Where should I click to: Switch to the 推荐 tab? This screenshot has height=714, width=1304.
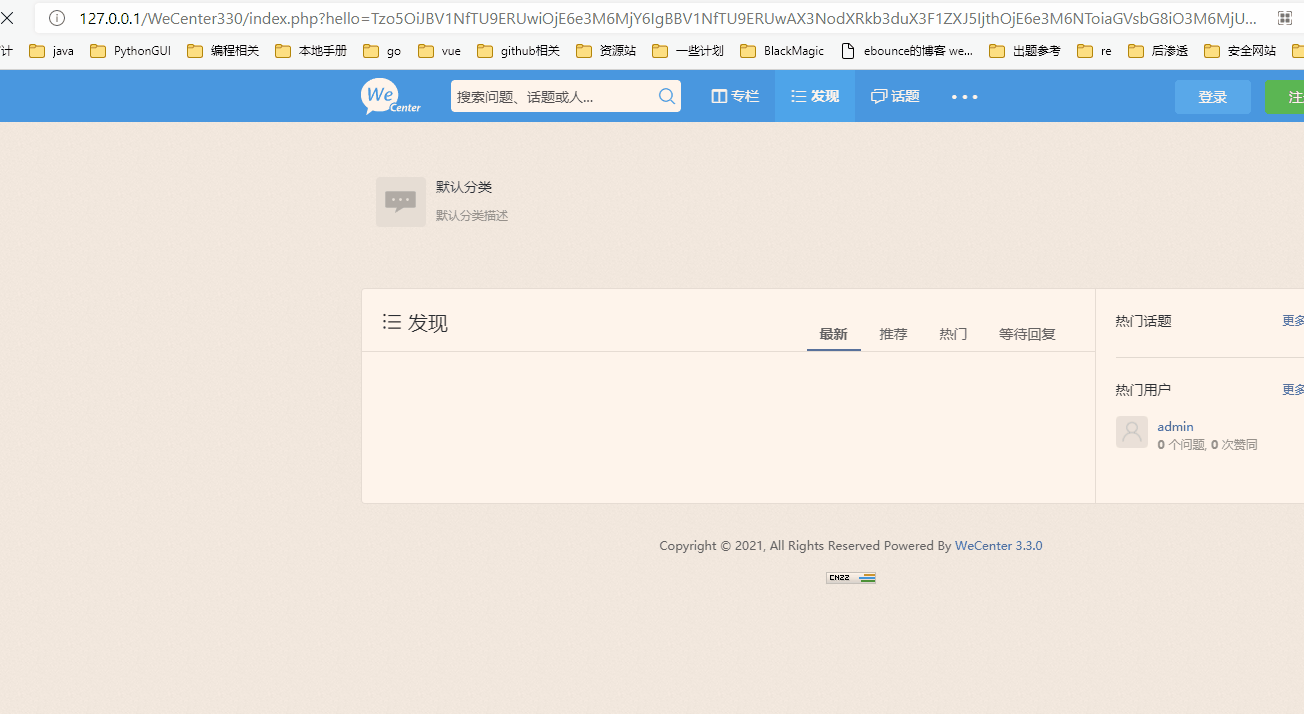click(893, 334)
